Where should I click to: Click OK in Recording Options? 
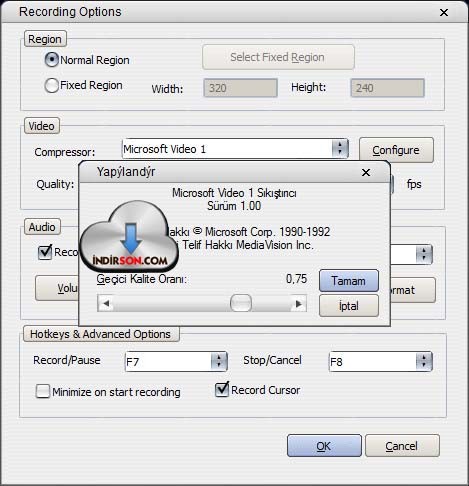(324, 446)
